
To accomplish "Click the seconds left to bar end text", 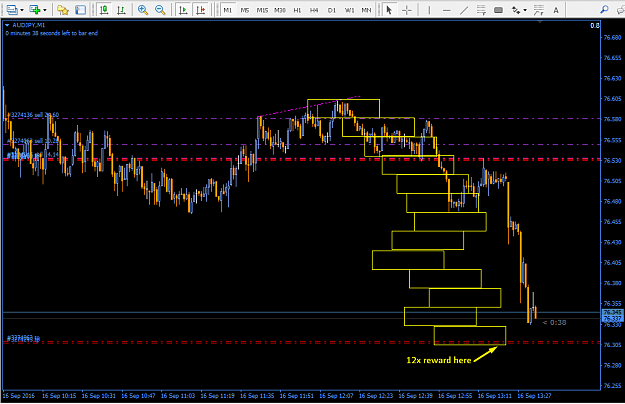I will [x=51, y=33].
